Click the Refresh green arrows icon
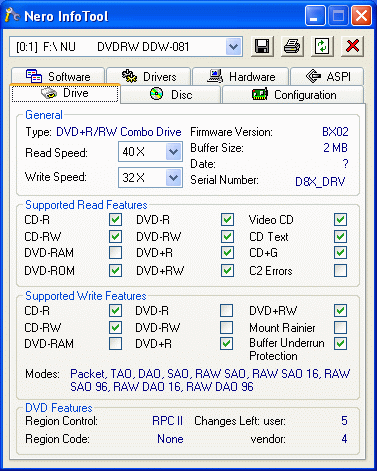377x471 pixels. pos(322,46)
